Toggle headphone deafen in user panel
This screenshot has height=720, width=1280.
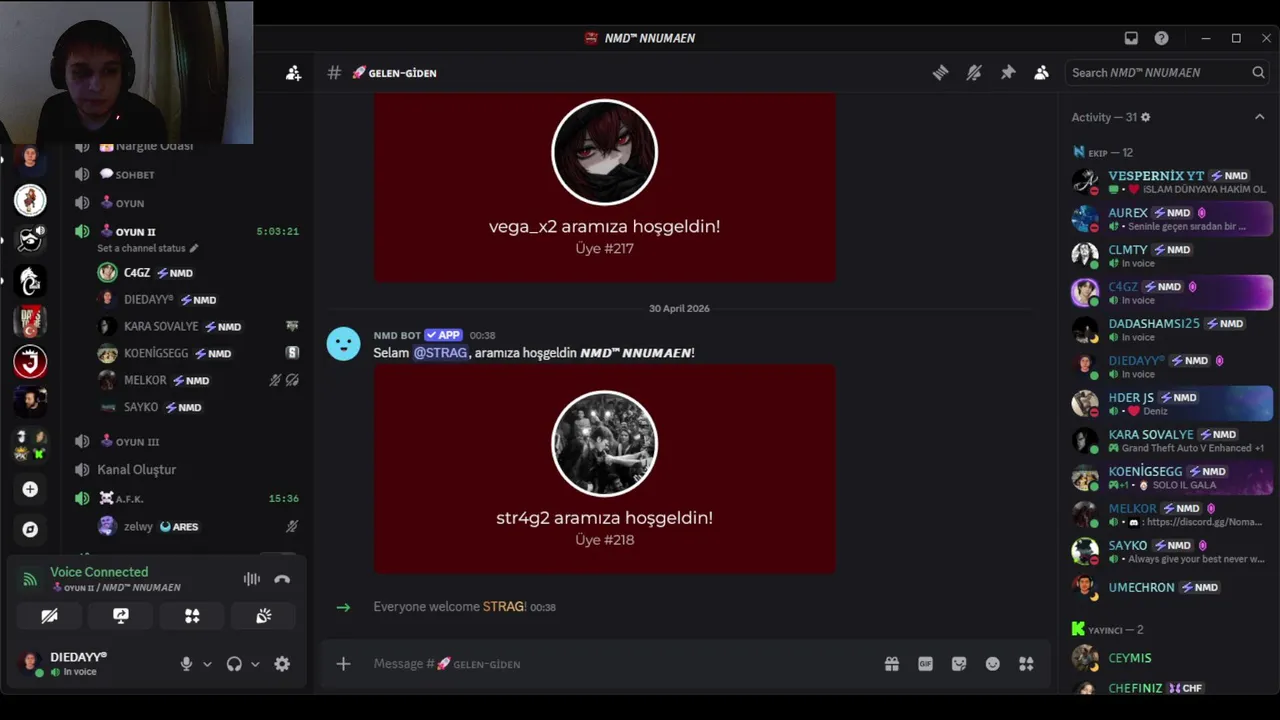click(234, 663)
